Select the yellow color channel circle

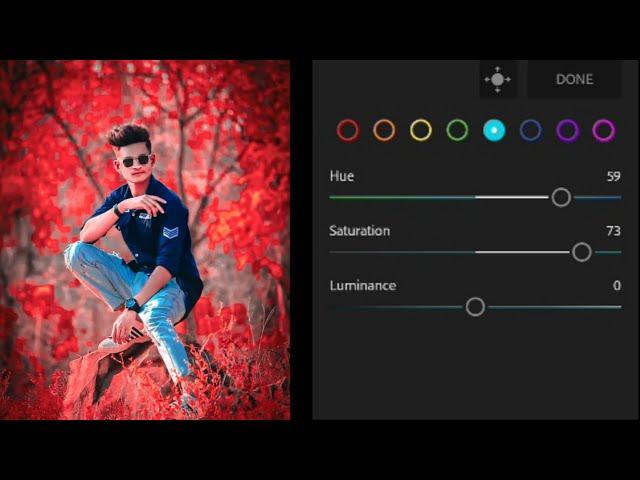pyautogui.click(x=421, y=130)
